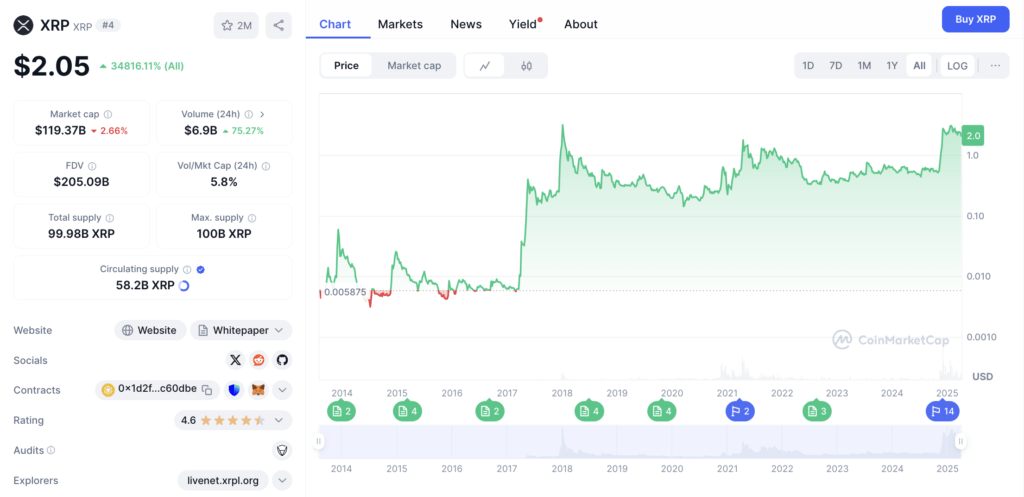1024x497 pixels.
Task: Click the $119.37B market cap value
Action: 61,131
